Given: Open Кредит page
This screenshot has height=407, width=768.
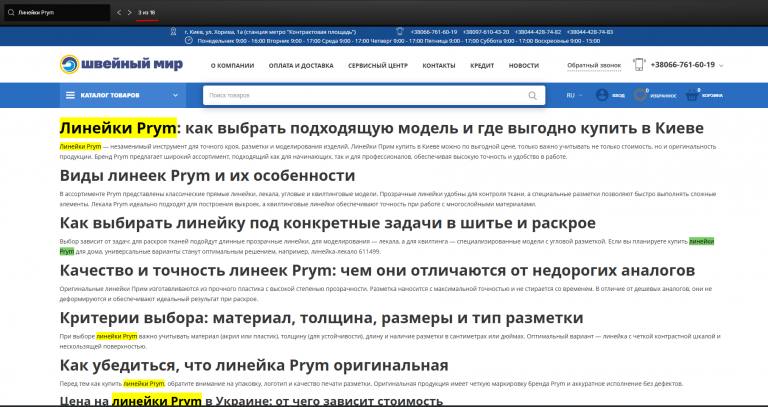Looking at the screenshot, I should click(x=482, y=66).
